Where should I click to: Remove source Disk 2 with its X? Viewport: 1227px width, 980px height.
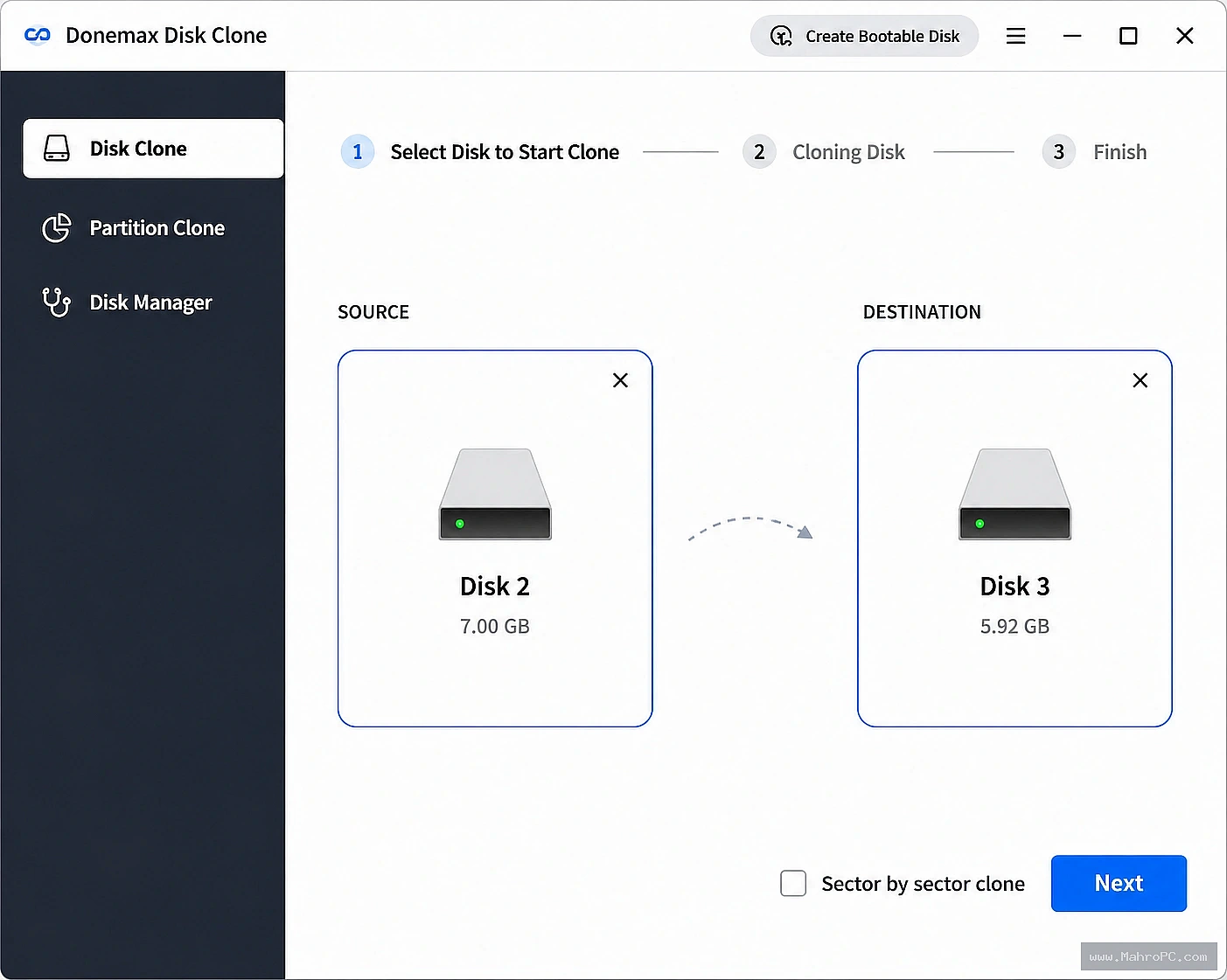620,380
